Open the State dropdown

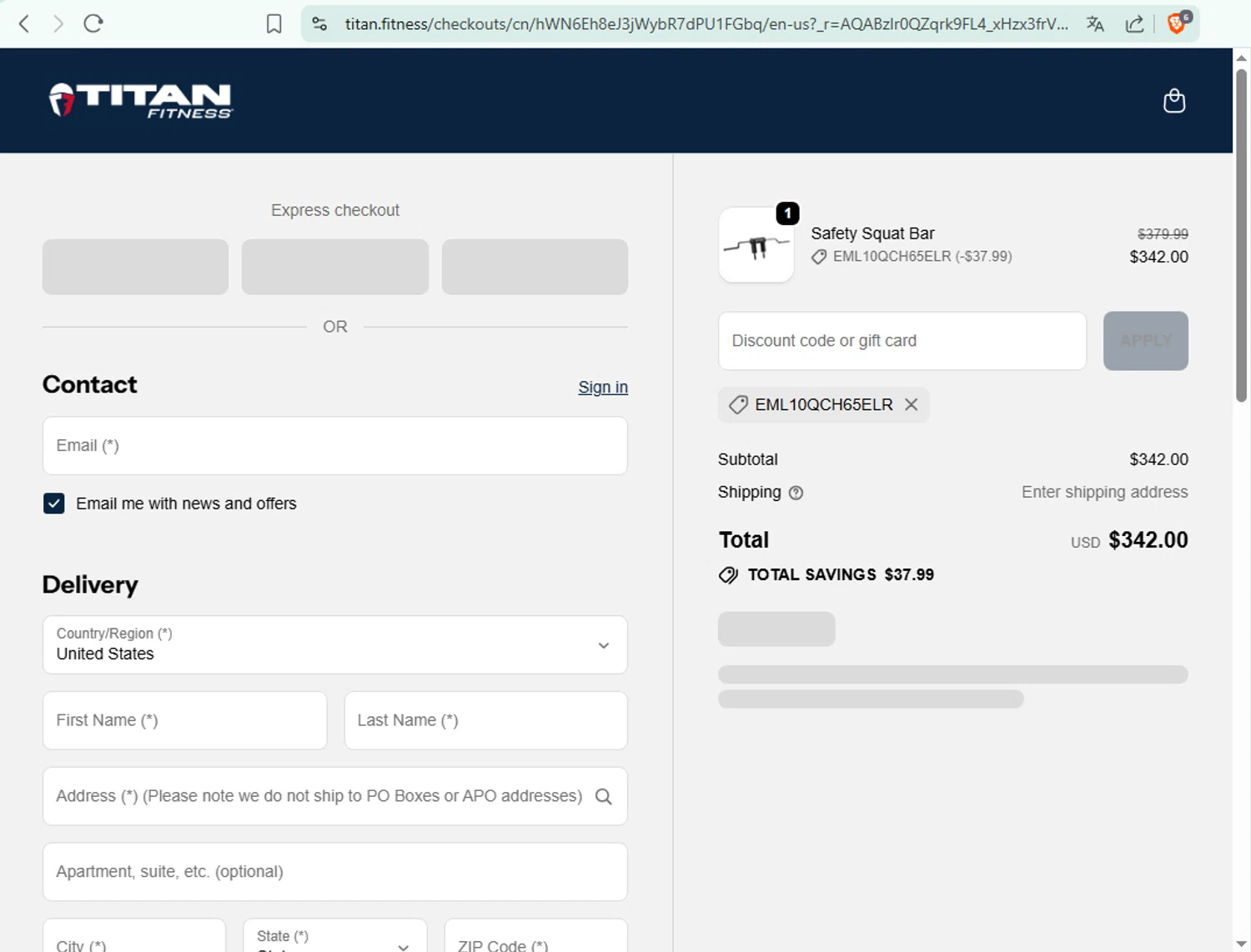click(x=335, y=937)
